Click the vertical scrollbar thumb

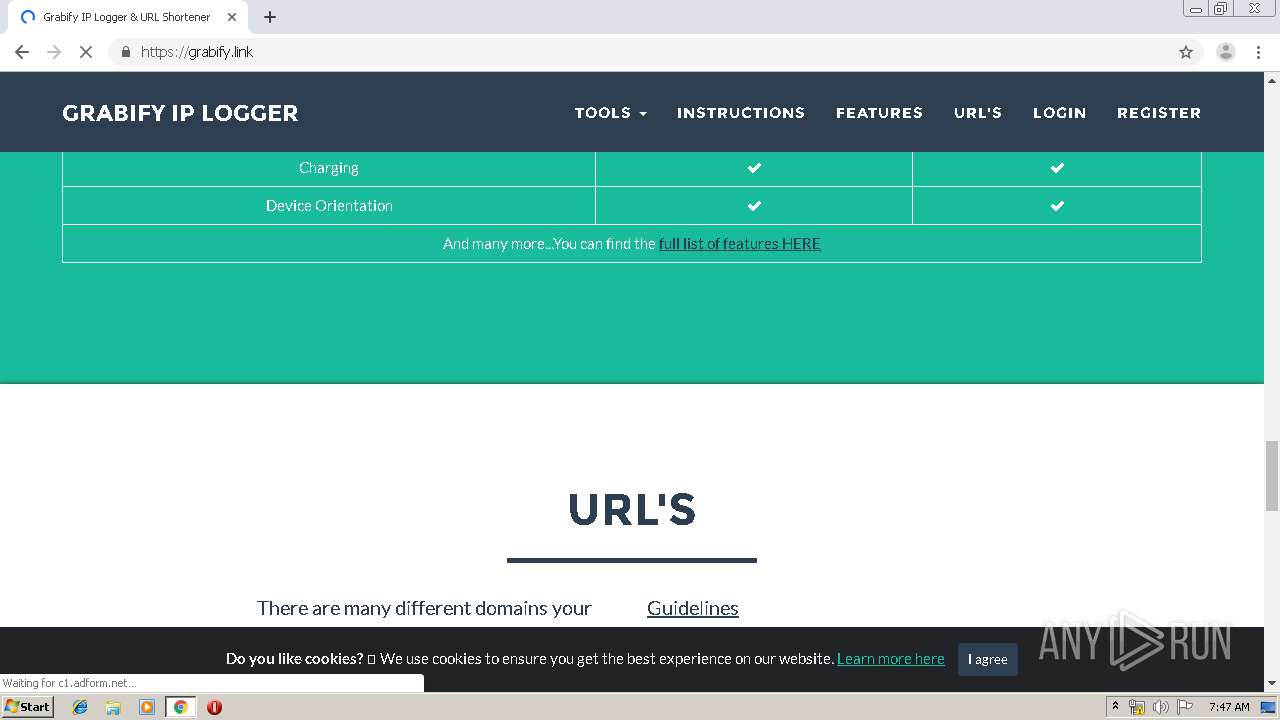(1272, 475)
